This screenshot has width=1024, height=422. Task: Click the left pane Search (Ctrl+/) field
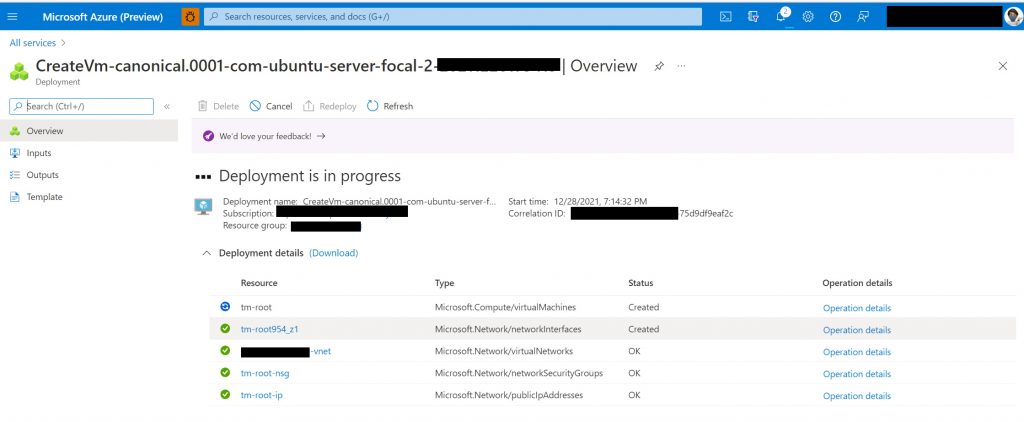(x=82, y=106)
